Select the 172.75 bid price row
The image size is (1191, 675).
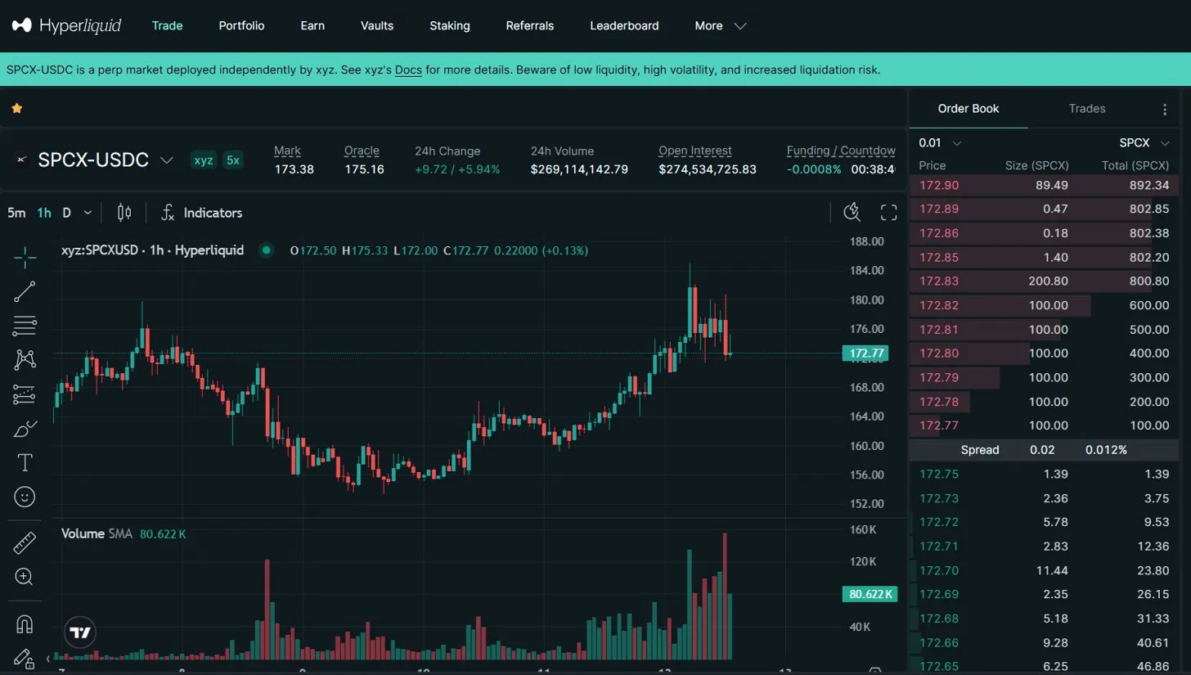click(1044, 474)
